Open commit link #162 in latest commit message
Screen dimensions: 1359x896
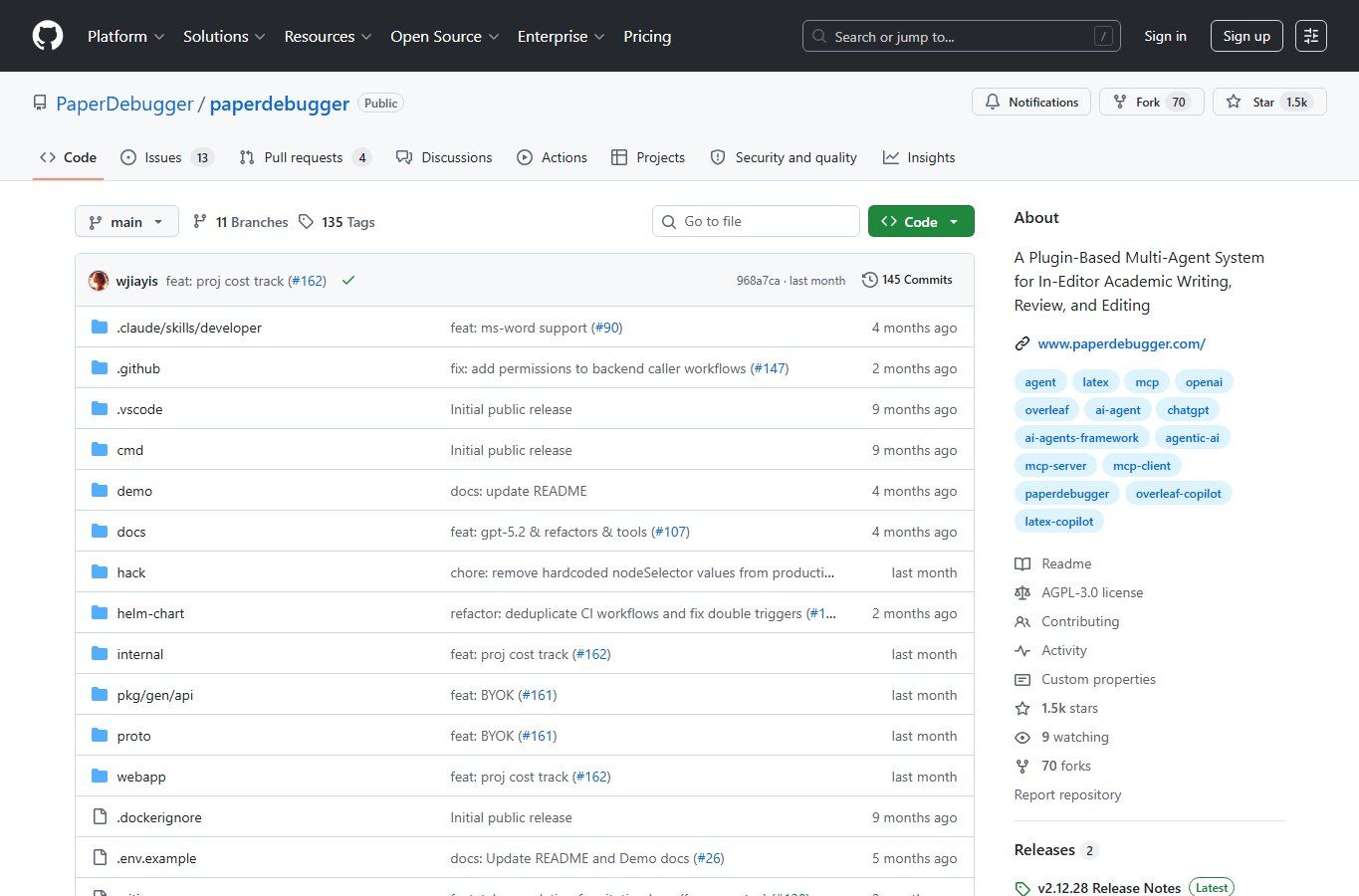click(308, 281)
